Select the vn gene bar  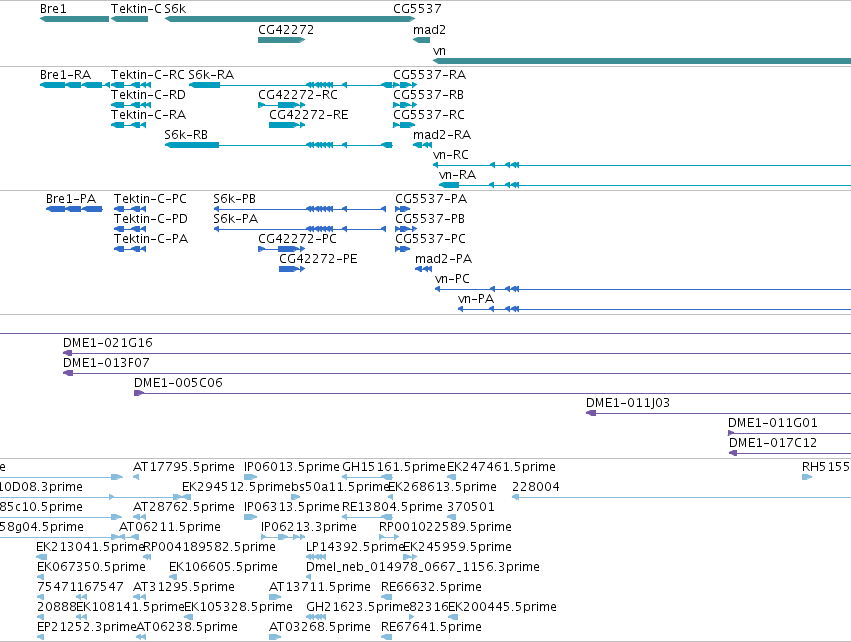(642, 60)
